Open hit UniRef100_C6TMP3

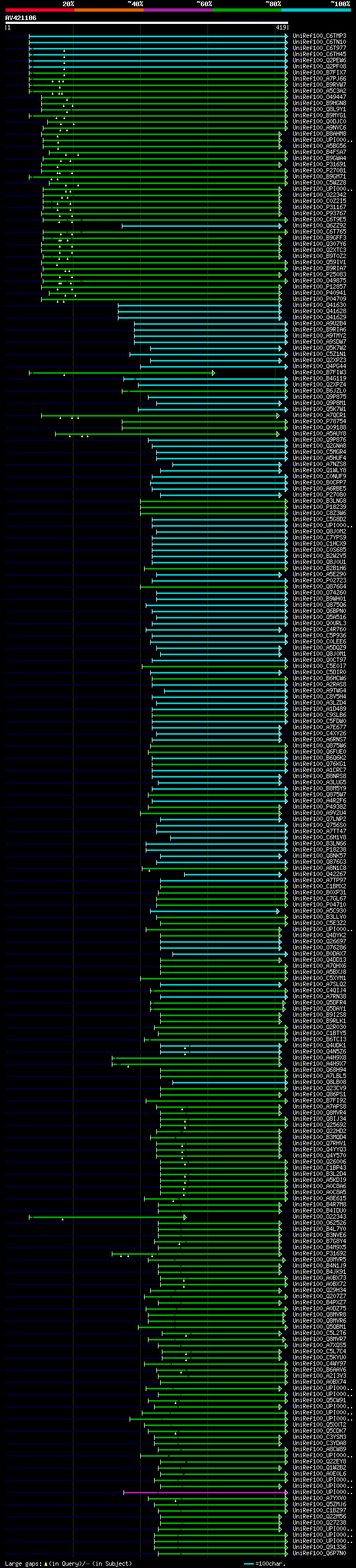[319, 36]
